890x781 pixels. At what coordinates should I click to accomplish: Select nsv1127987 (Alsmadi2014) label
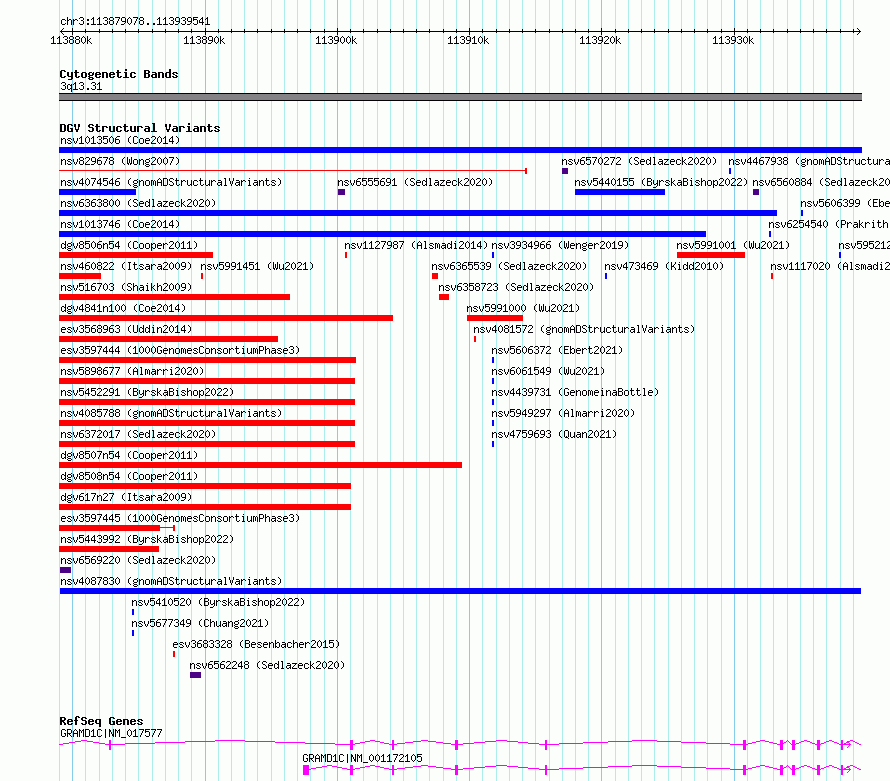click(x=415, y=245)
